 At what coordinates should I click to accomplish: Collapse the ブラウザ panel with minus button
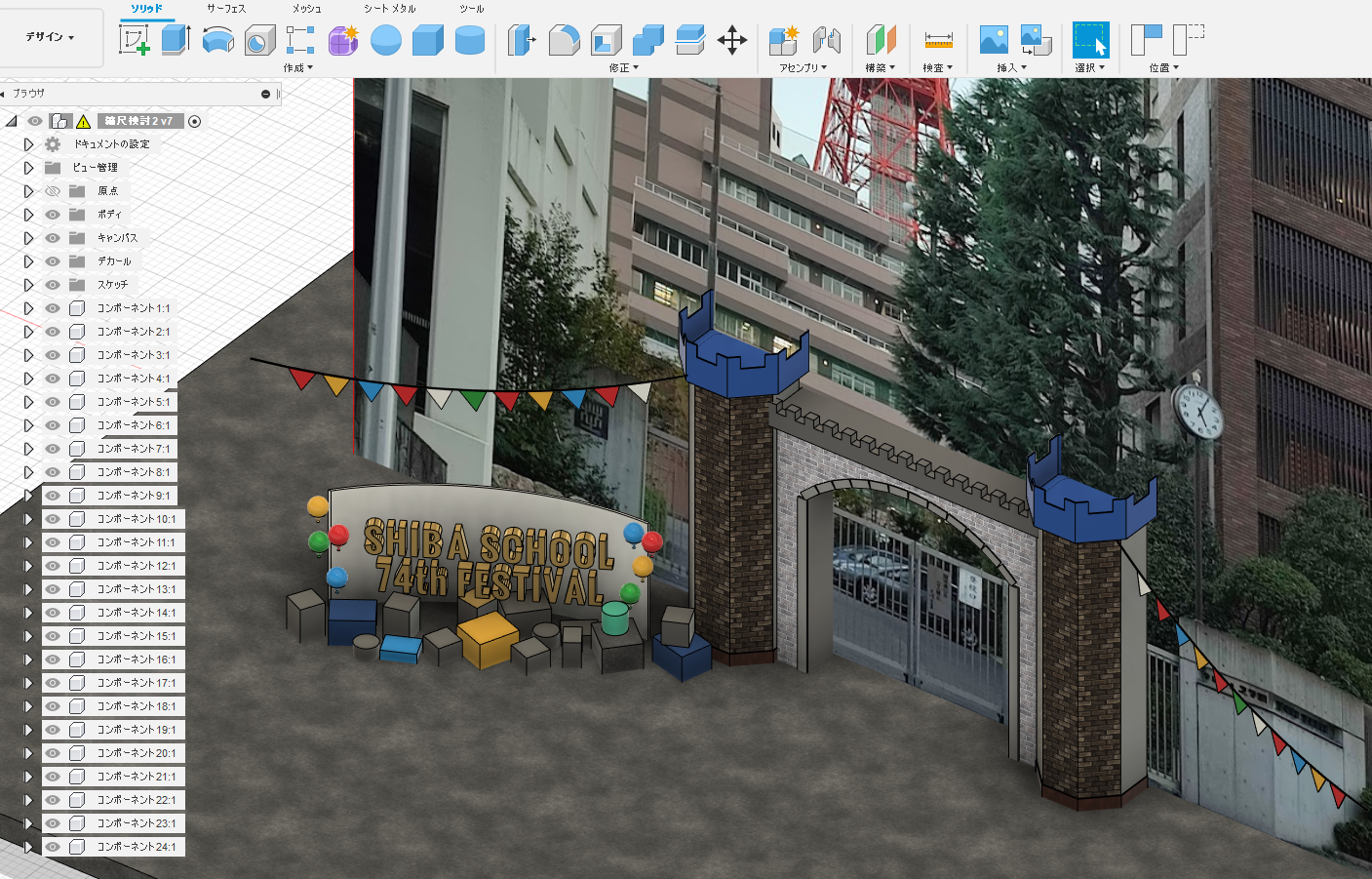click(x=265, y=94)
